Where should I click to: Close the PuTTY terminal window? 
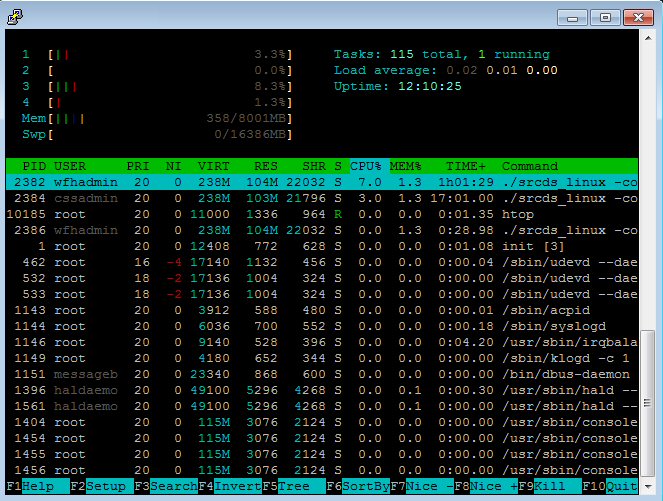click(638, 18)
